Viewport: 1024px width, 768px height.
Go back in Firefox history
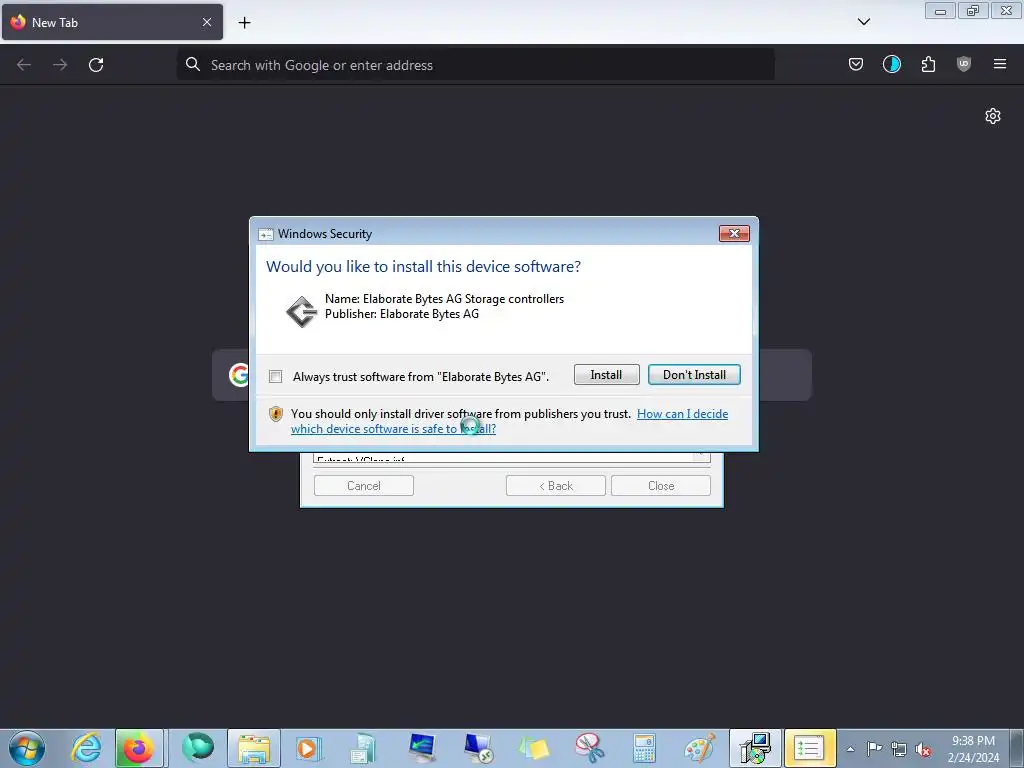point(24,65)
